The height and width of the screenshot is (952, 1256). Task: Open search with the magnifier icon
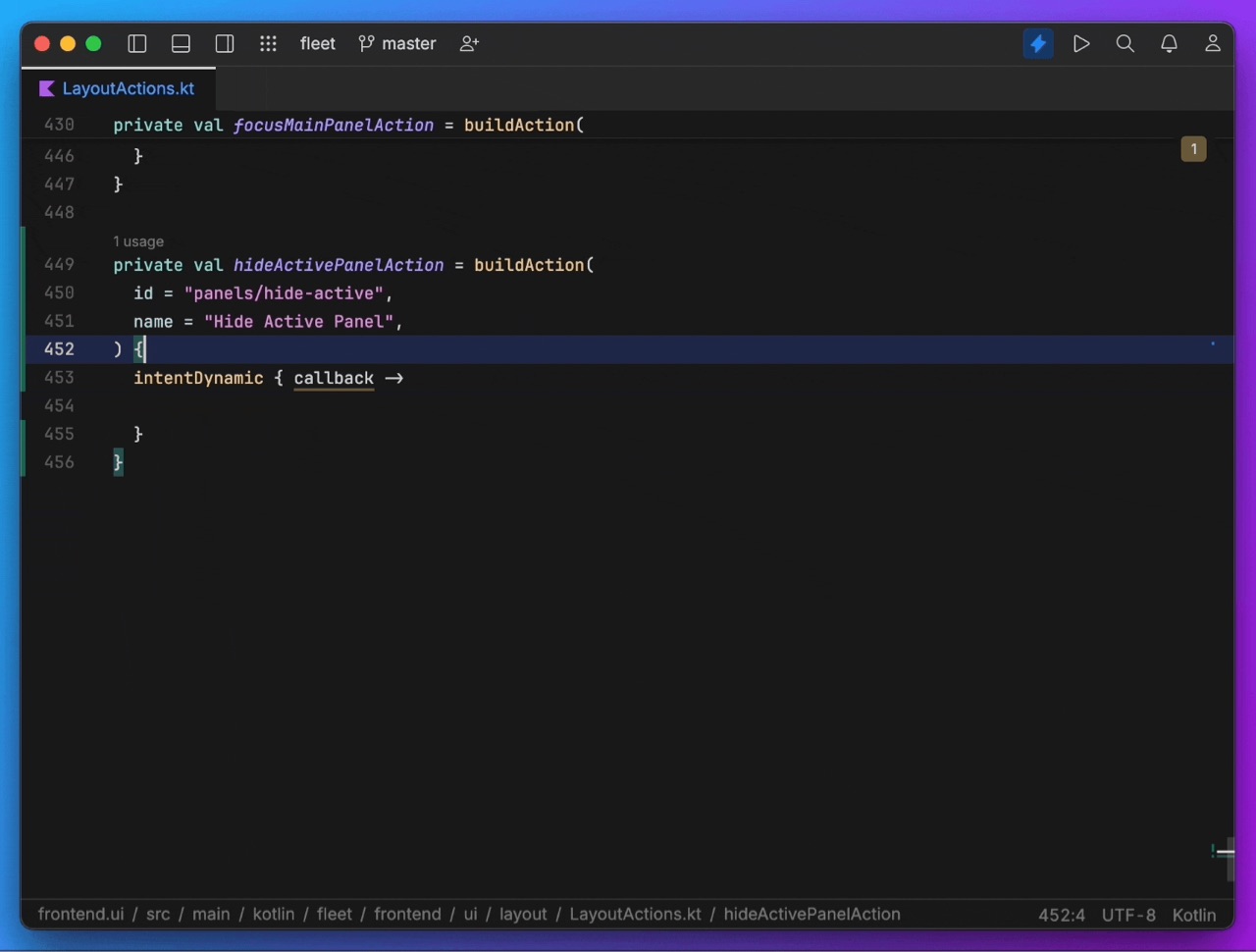pos(1125,43)
